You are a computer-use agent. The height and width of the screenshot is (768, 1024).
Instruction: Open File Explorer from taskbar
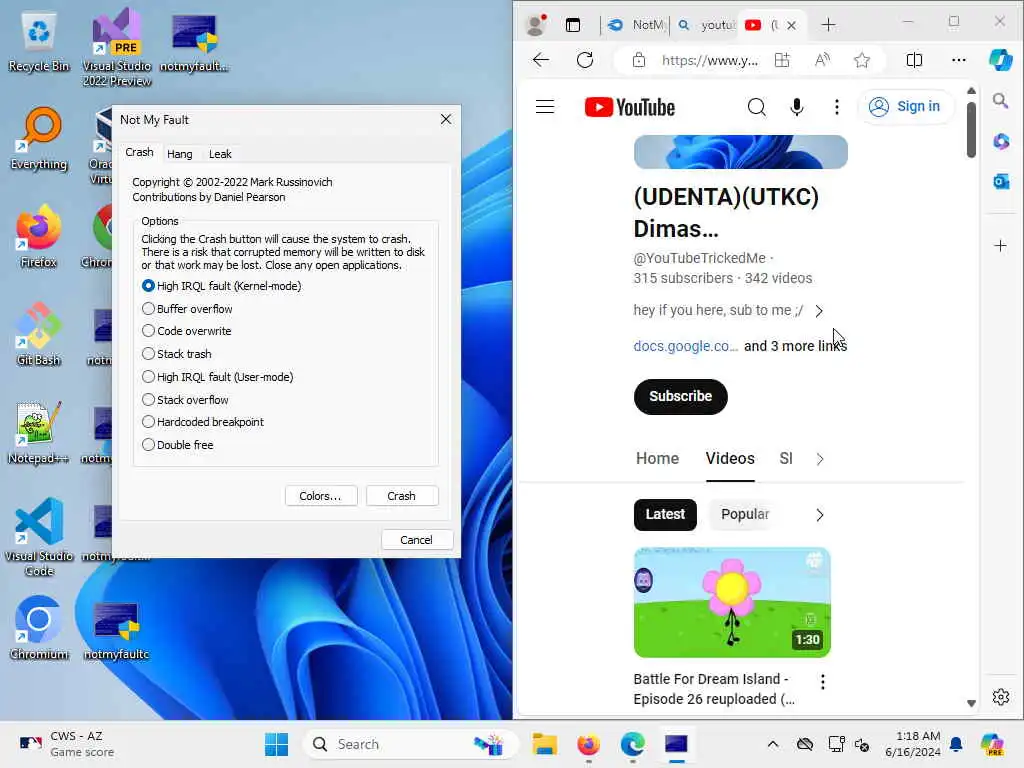coord(544,744)
